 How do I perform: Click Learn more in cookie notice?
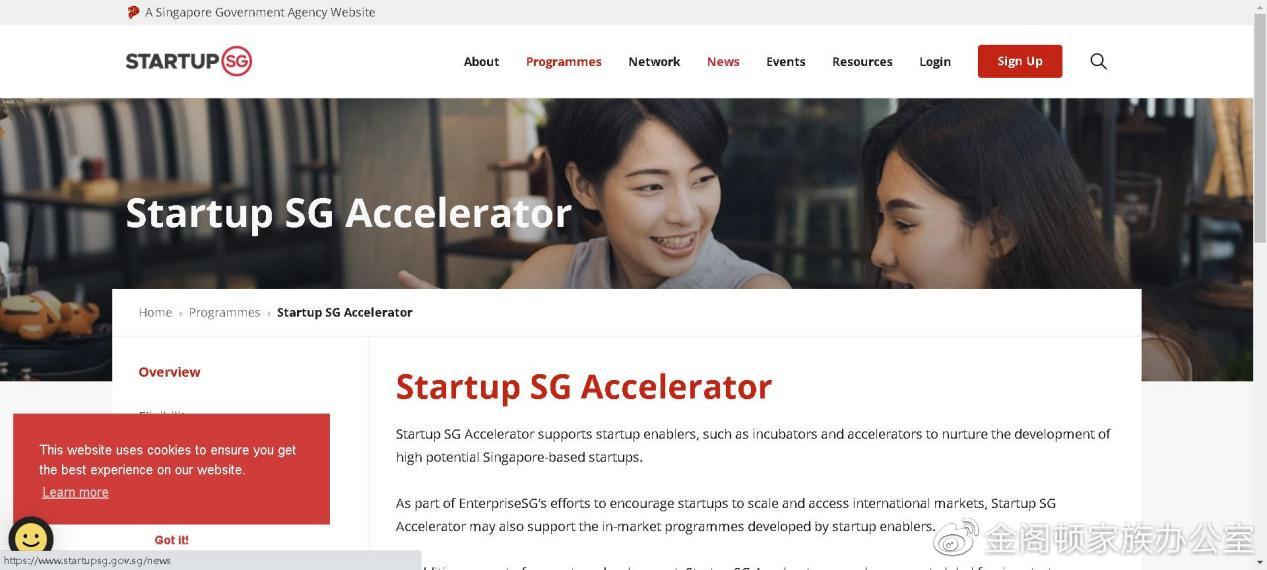[75, 492]
